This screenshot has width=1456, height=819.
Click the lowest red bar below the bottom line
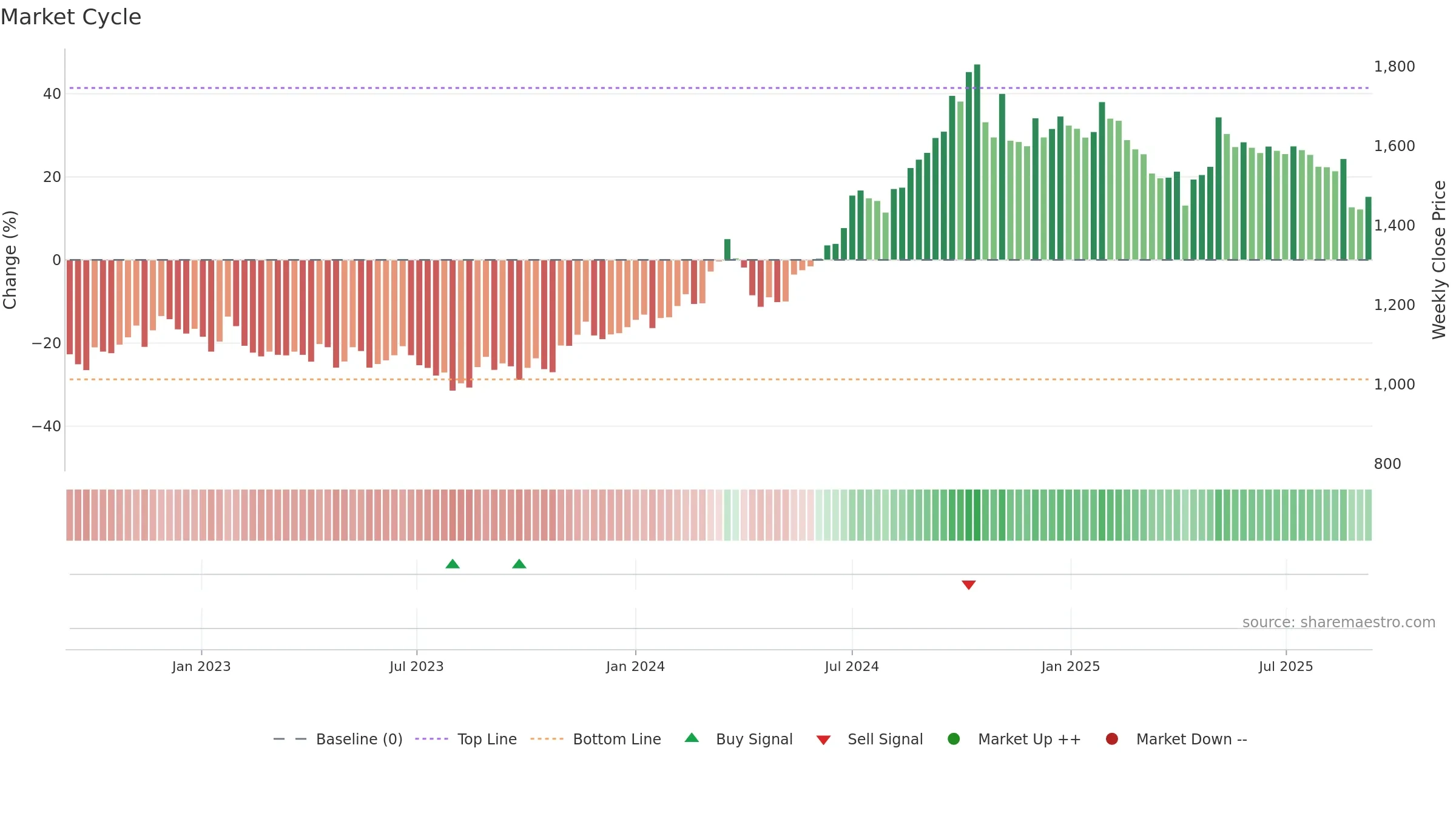(453, 325)
